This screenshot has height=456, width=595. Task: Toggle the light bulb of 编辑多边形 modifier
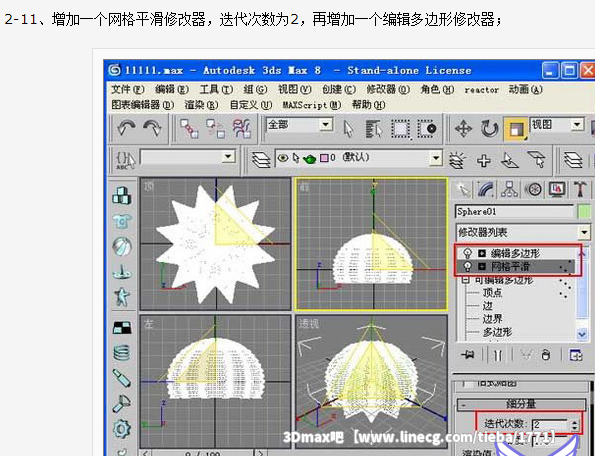[x=468, y=253]
